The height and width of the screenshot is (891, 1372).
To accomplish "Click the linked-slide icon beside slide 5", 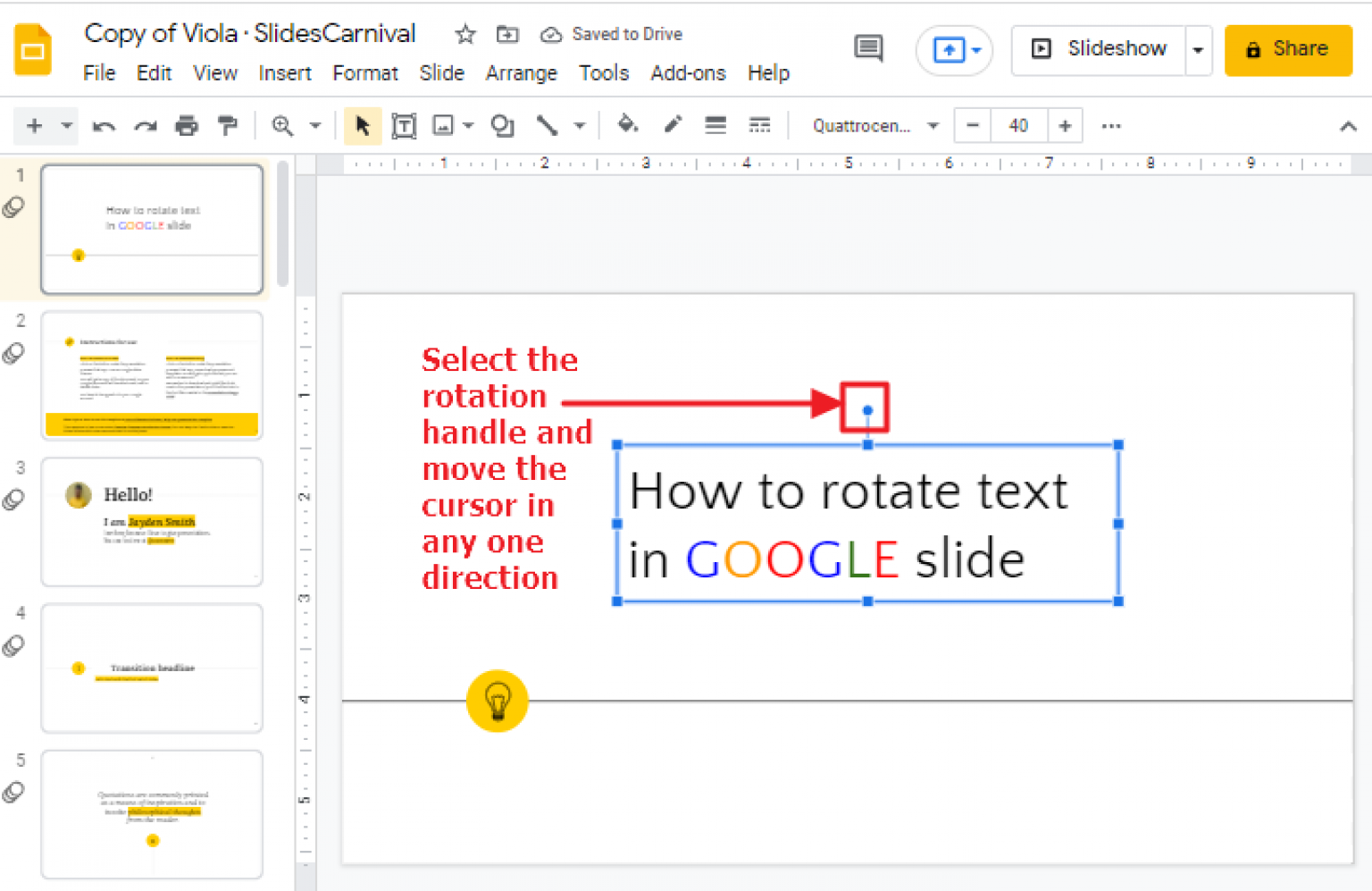I will 13,792.
